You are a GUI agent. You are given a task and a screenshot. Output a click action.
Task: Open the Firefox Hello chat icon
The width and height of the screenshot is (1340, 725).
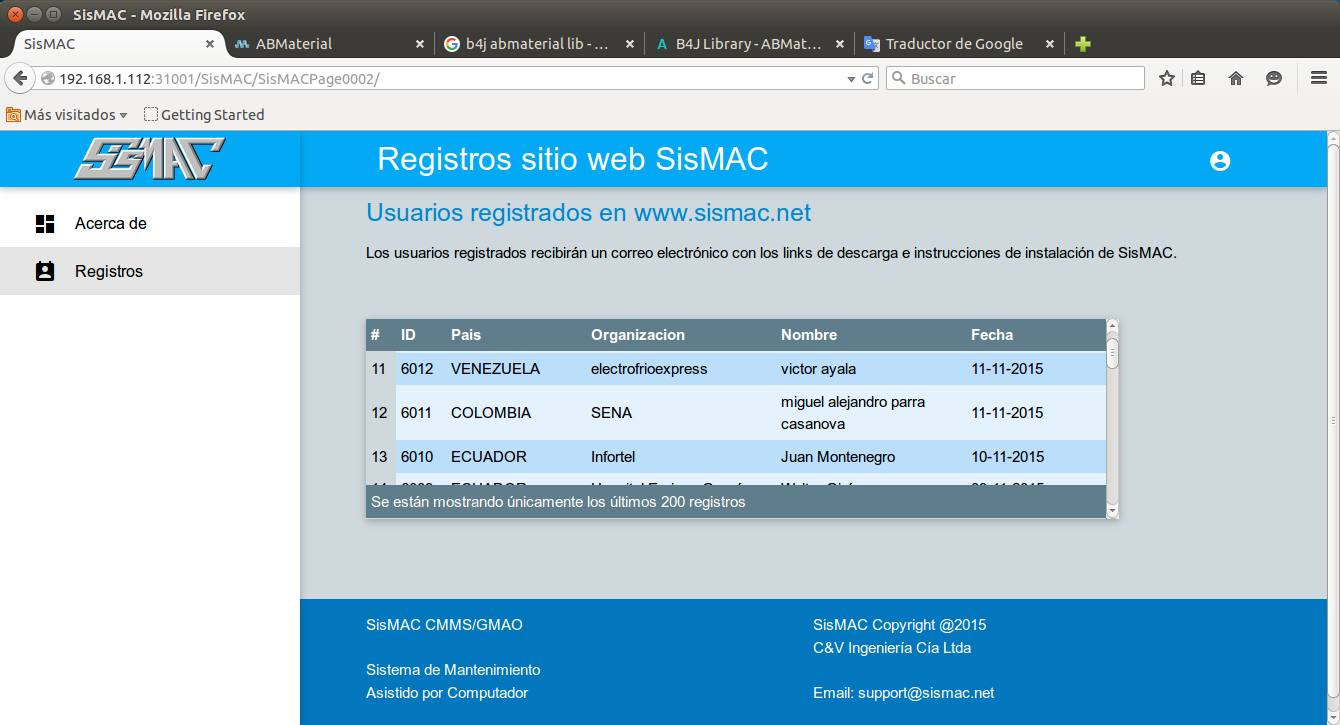1274,78
